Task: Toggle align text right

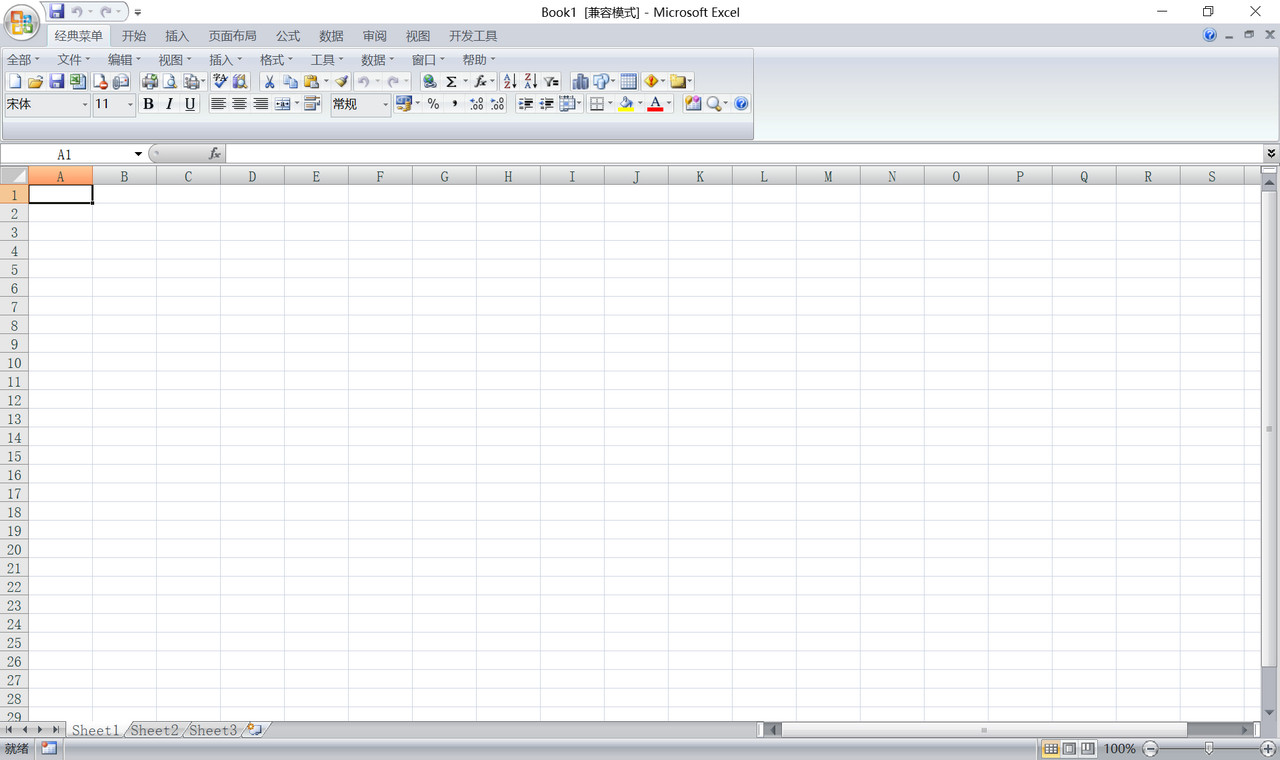Action: pos(261,104)
